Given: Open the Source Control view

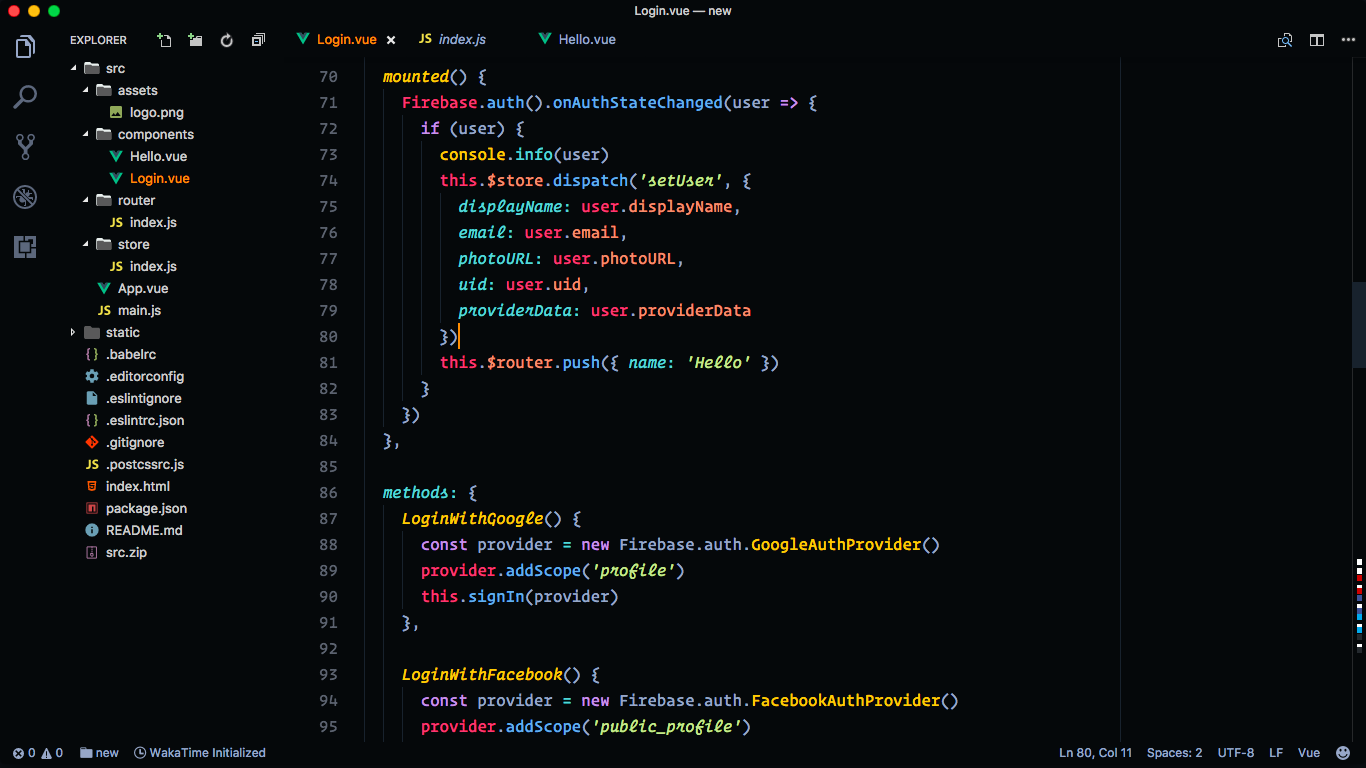Looking at the screenshot, I should tap(25, 147).
